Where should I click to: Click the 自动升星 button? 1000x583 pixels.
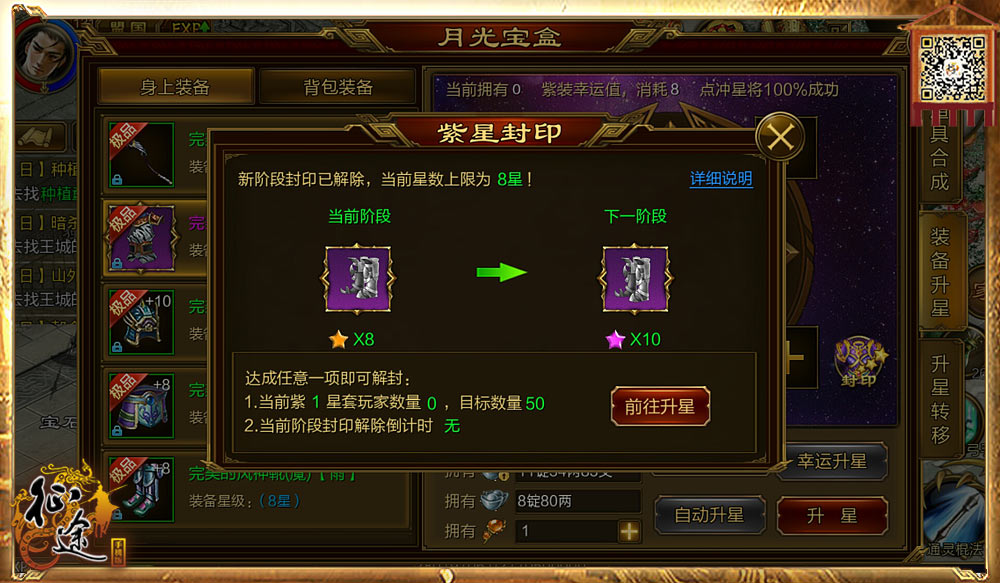point(709,515)
